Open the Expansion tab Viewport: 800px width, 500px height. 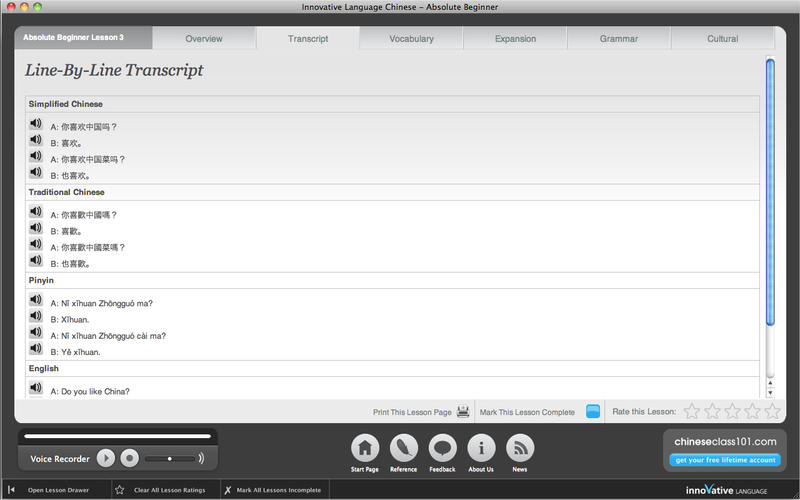(515, 38)
